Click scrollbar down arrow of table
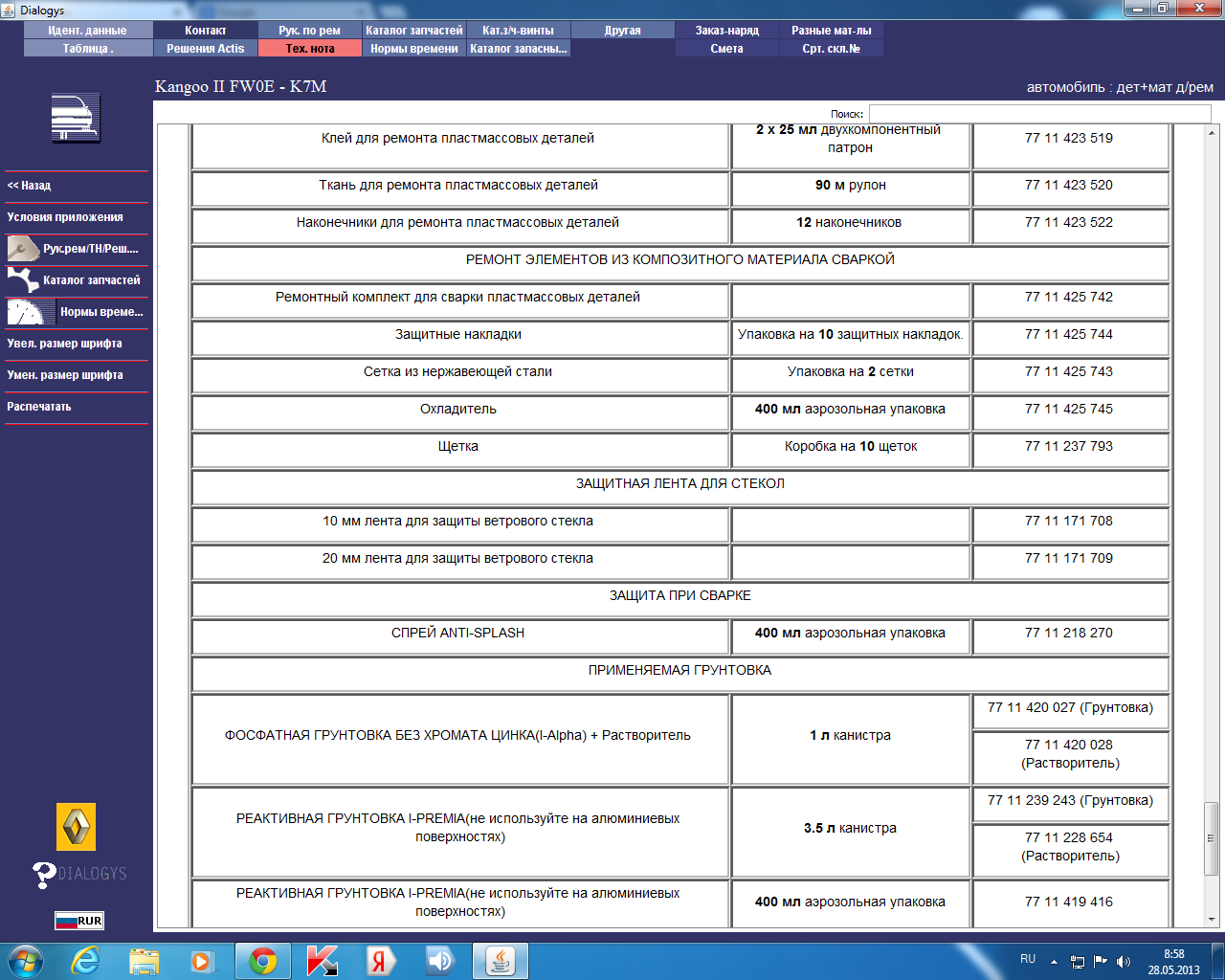Viewport: 1225px width, 980px height. click(x=1212, y=920)
